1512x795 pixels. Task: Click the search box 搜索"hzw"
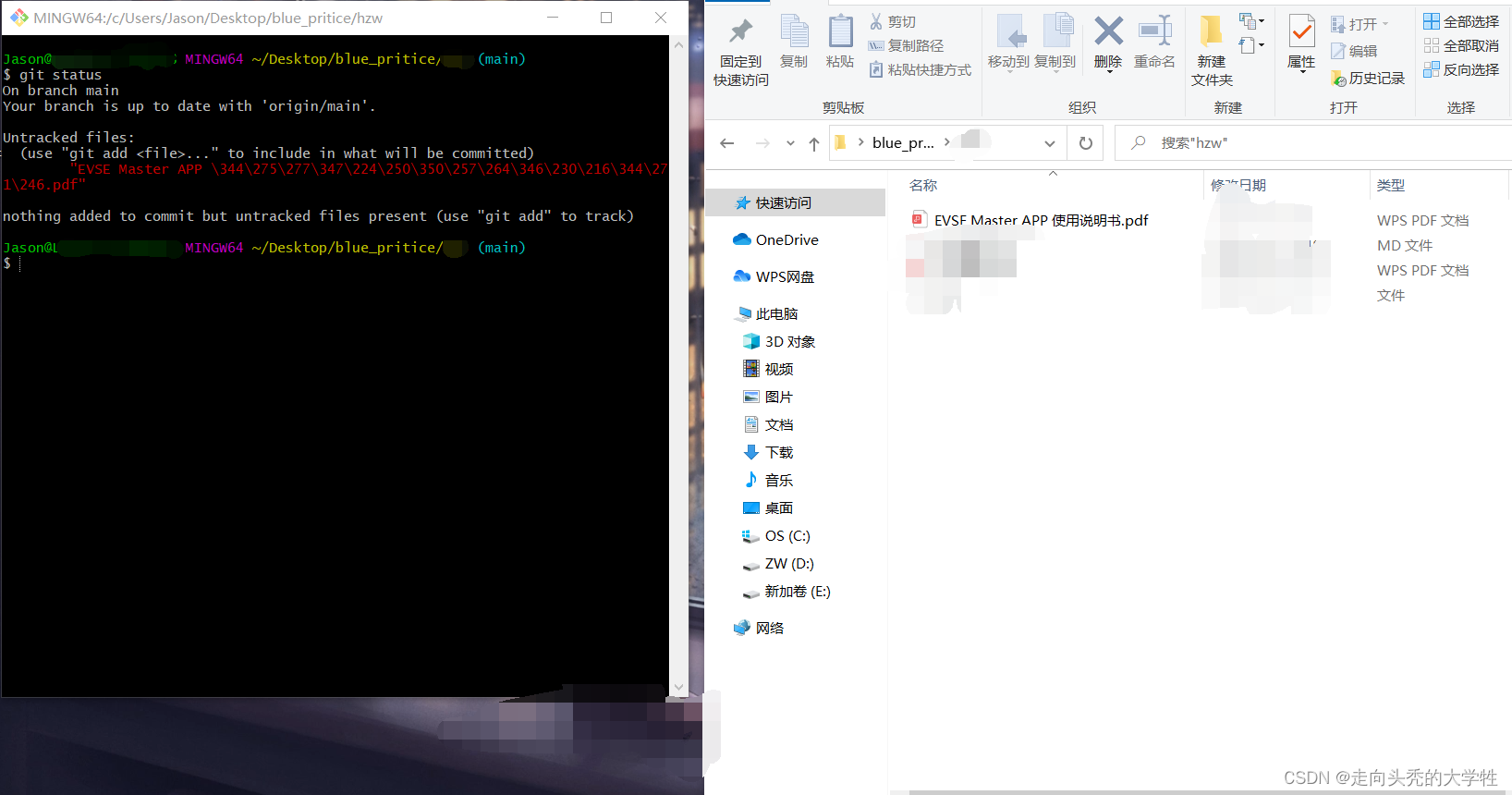(x=1312, y=143)
